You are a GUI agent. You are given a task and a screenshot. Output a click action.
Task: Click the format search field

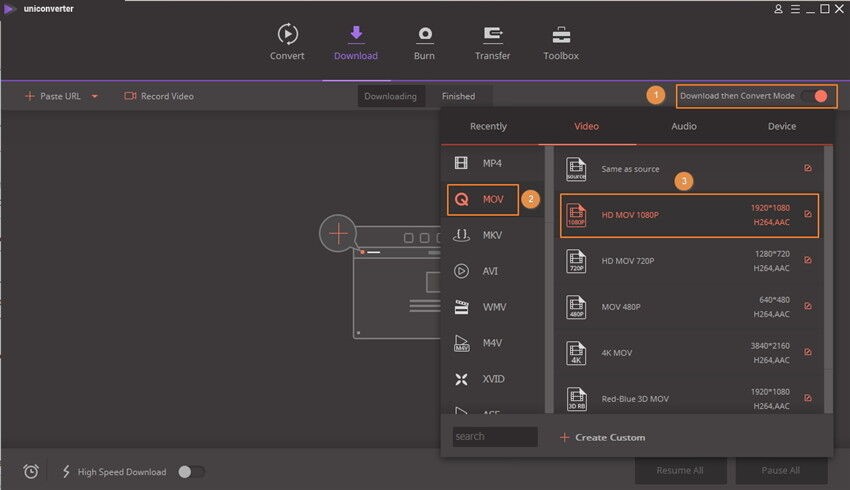tap(494, 437)
